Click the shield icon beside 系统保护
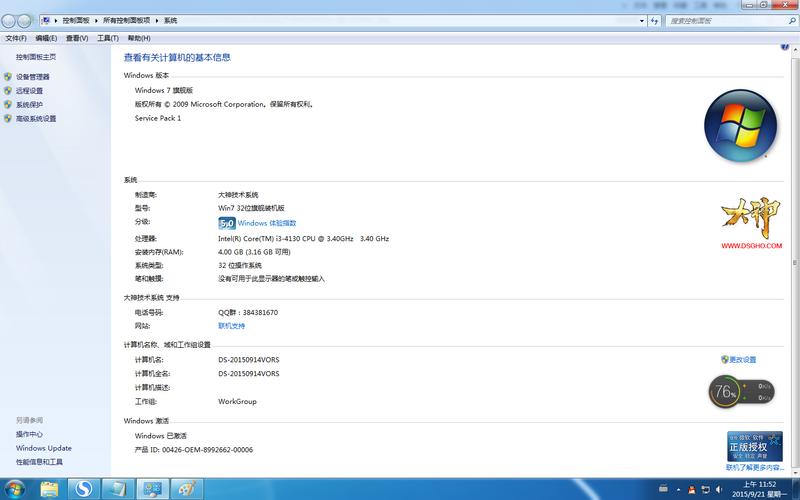The image size is (800, 500). (x=8, y=105)
